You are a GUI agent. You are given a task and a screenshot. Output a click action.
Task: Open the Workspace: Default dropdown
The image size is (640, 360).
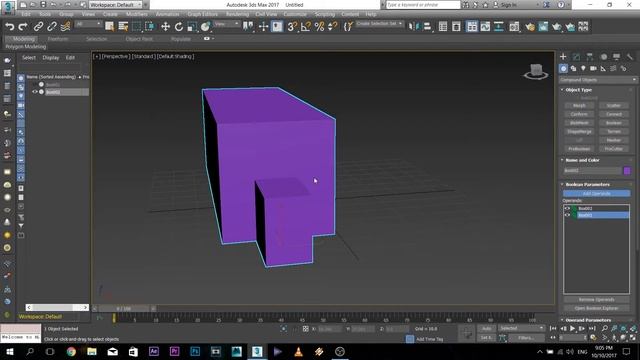coord(116,5)
